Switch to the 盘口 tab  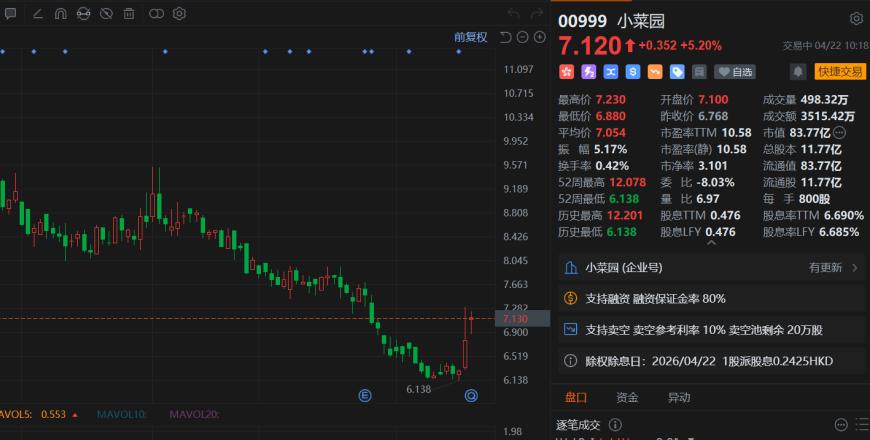coord(576,397)
